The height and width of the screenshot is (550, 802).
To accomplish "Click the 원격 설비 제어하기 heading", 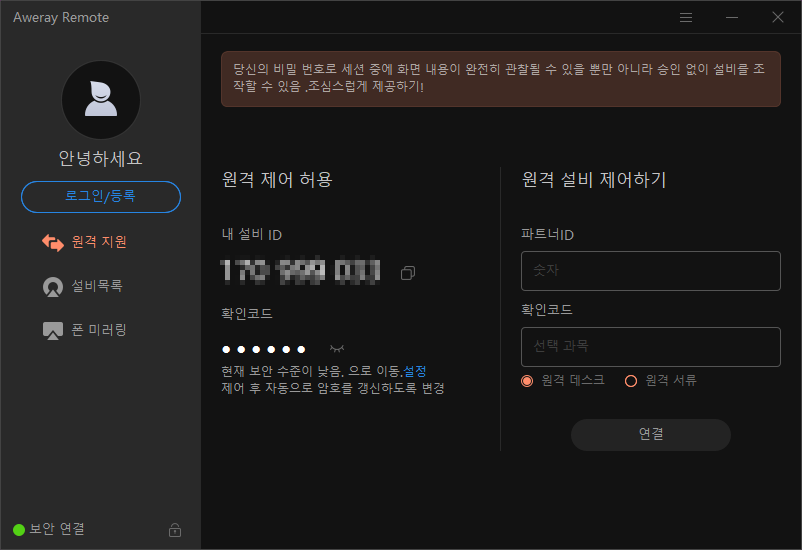I will (x=594, y=180).
